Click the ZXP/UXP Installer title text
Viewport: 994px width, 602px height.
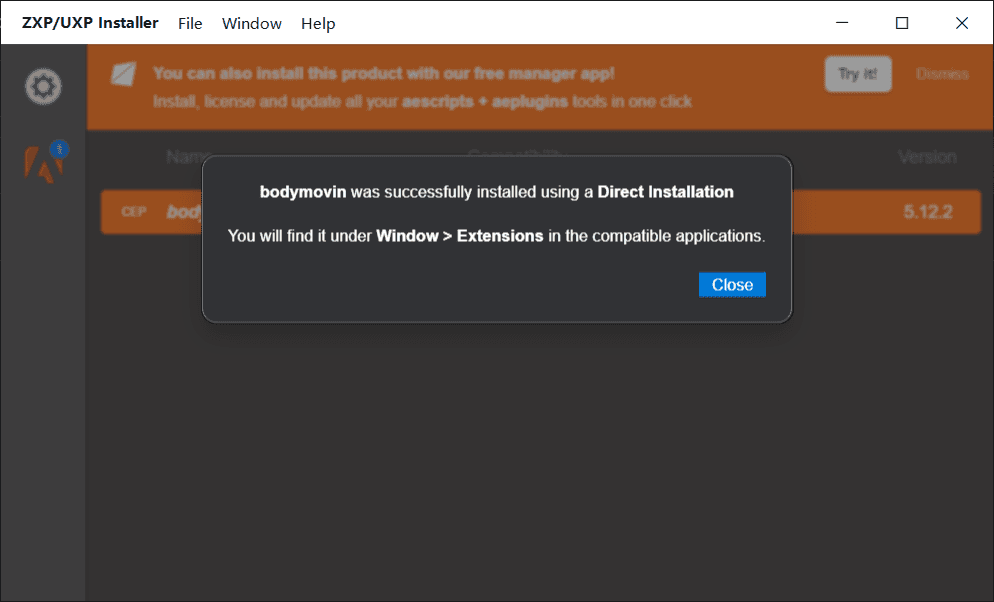click(x=90, y=23)
